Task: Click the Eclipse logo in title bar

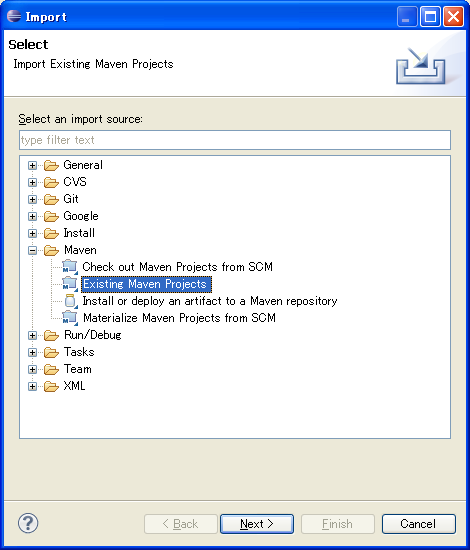Action: tap(14, 16)
